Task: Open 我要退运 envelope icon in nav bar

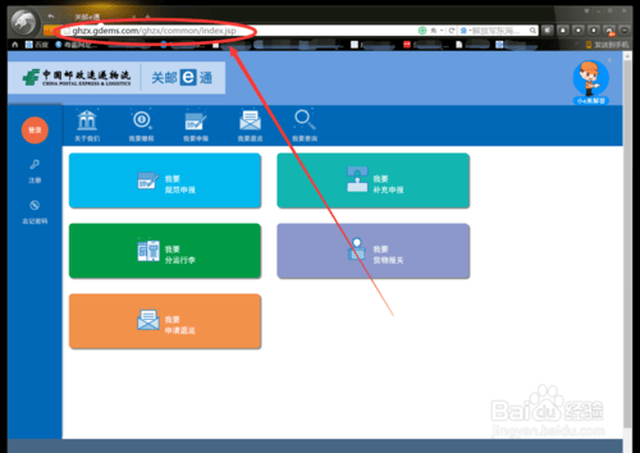Action: point(250,126)
